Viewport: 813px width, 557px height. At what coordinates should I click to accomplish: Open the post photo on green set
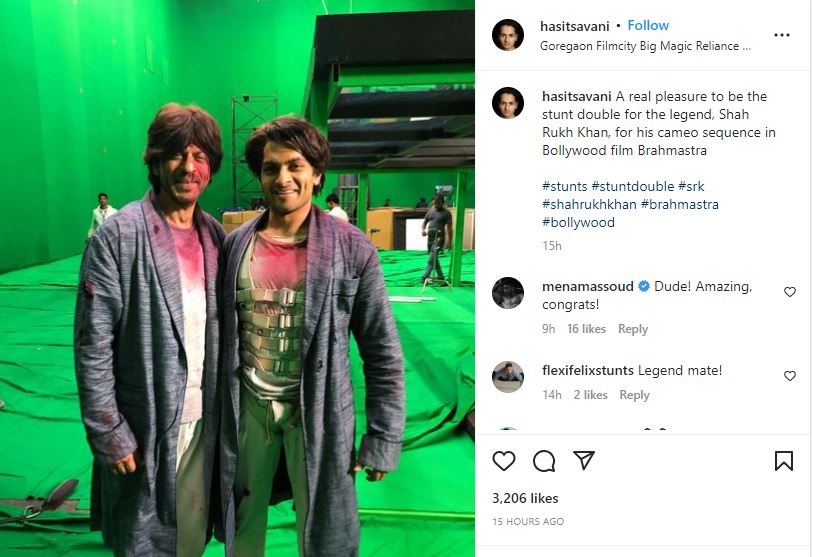click(237, 278)
